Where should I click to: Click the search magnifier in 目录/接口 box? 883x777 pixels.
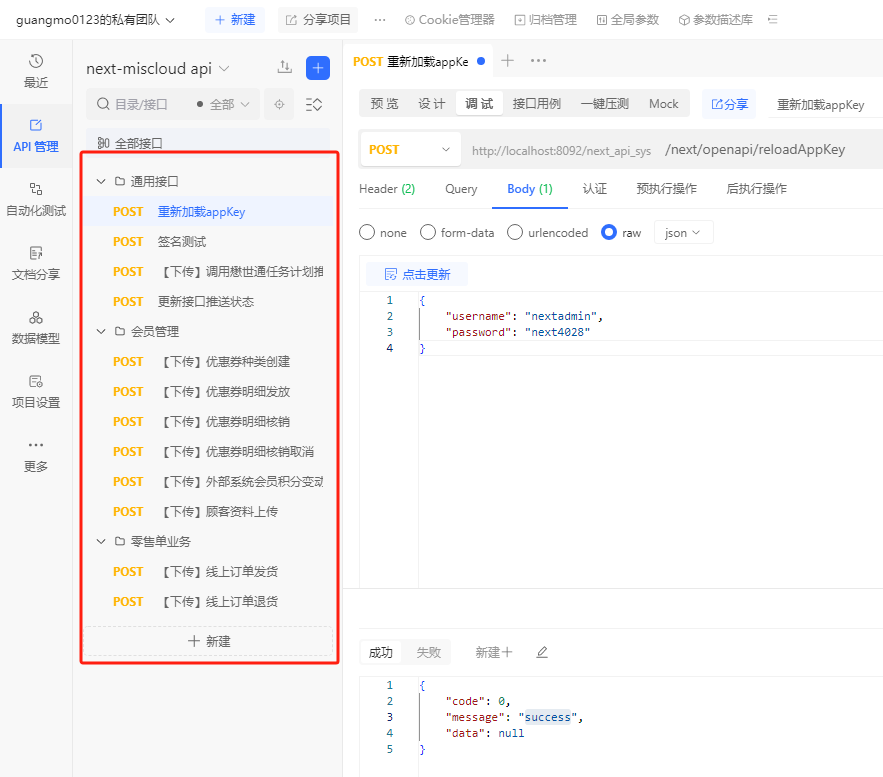[103, 104]
